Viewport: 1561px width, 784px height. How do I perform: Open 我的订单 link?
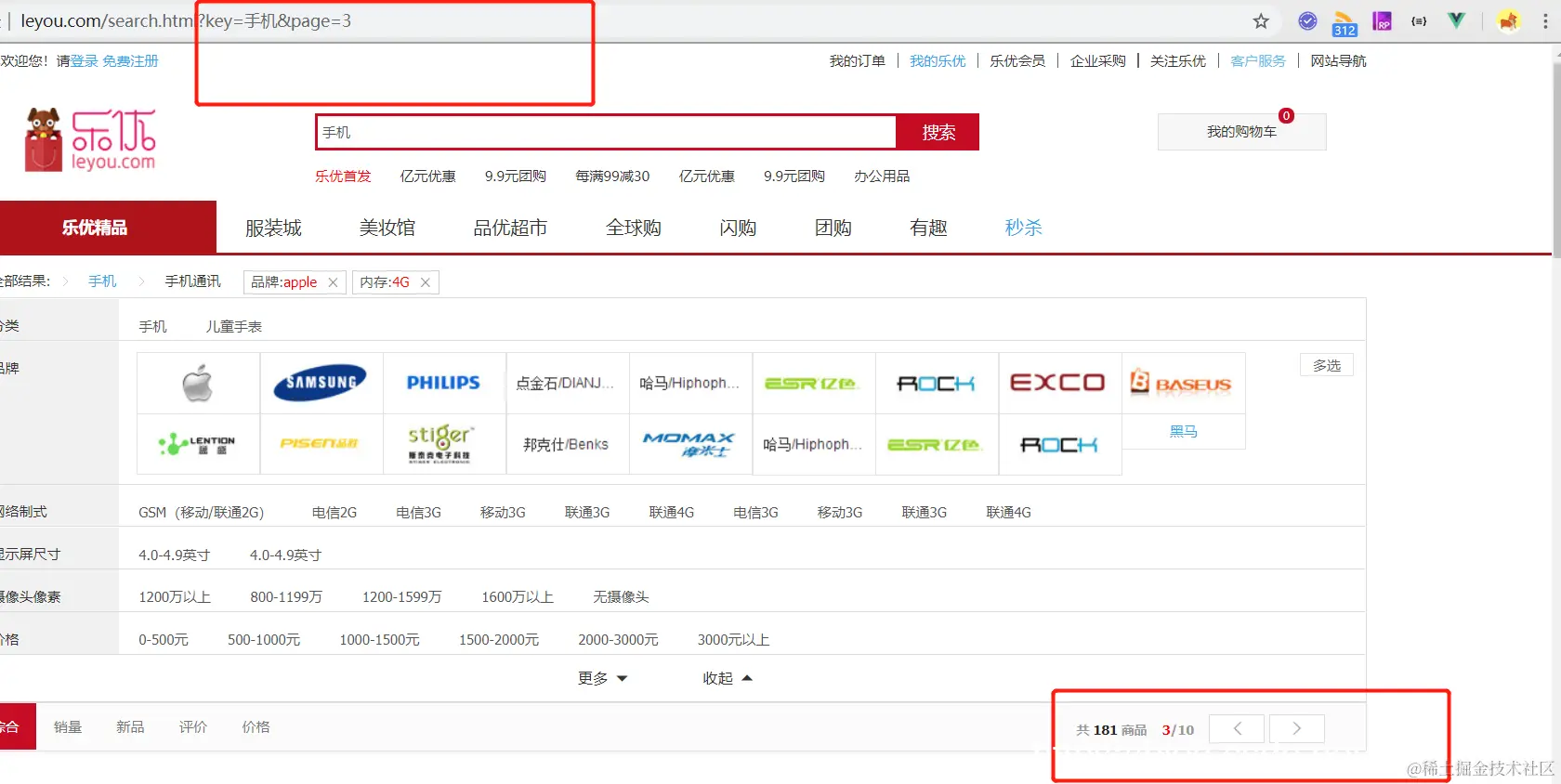tap(858, 61)
